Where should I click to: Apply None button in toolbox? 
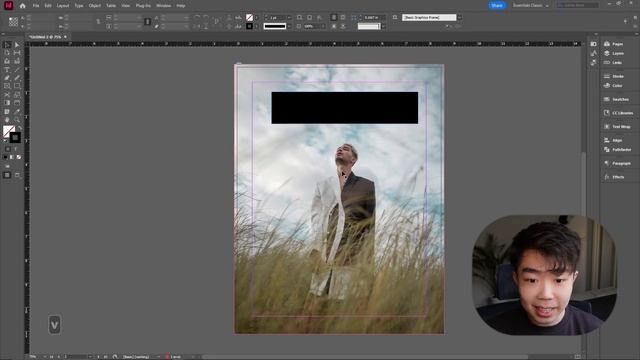18,157
